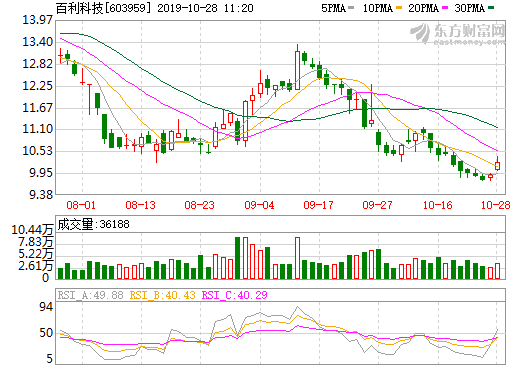This screenshot has height=365, width=520.
Task: Click the 30PMA legend label
Action: 469,8
